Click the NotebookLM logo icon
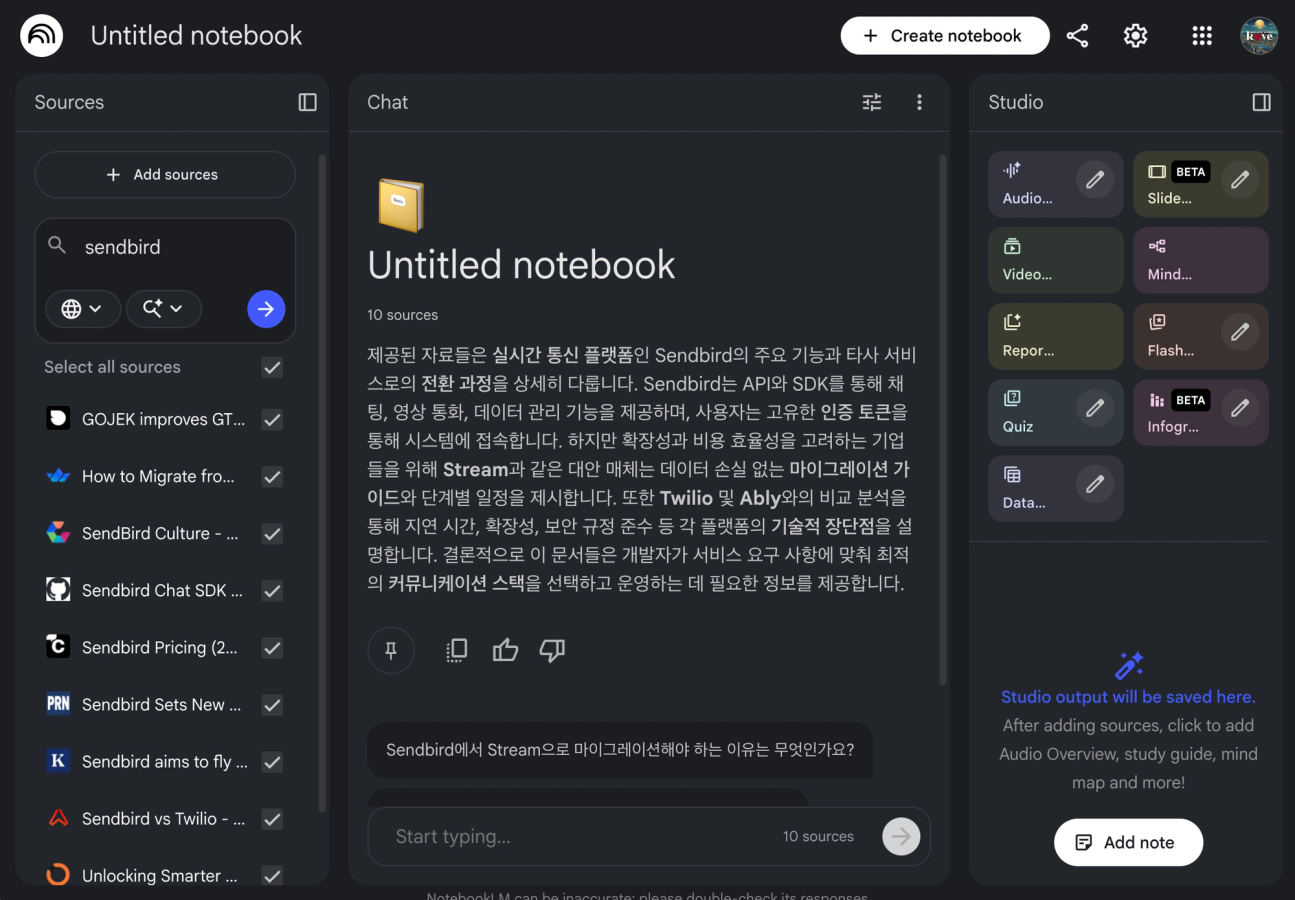1295x900 pixels. point(42,36)
